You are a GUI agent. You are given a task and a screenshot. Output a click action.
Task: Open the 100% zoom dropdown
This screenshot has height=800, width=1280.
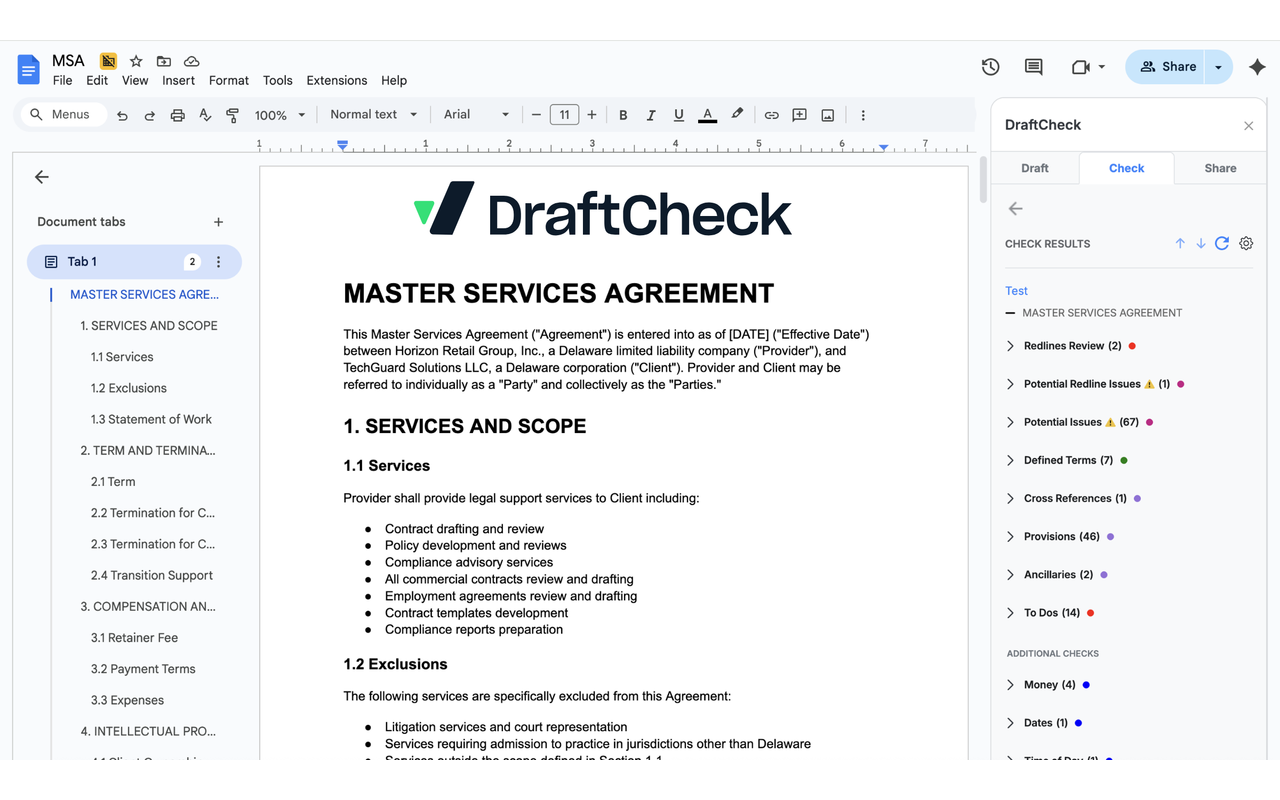pyautogui.click(x=280, y=115)
